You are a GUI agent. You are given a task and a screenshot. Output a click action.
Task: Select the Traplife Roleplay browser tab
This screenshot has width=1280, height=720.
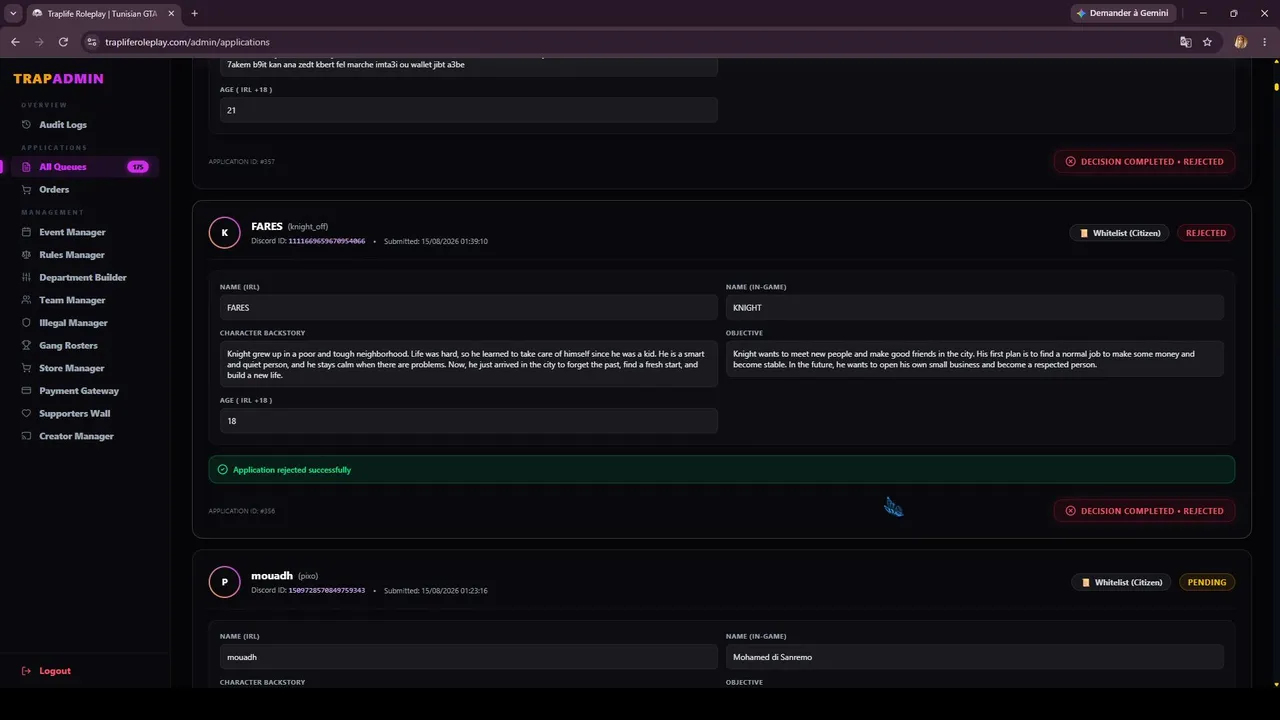tap(103, 13)
